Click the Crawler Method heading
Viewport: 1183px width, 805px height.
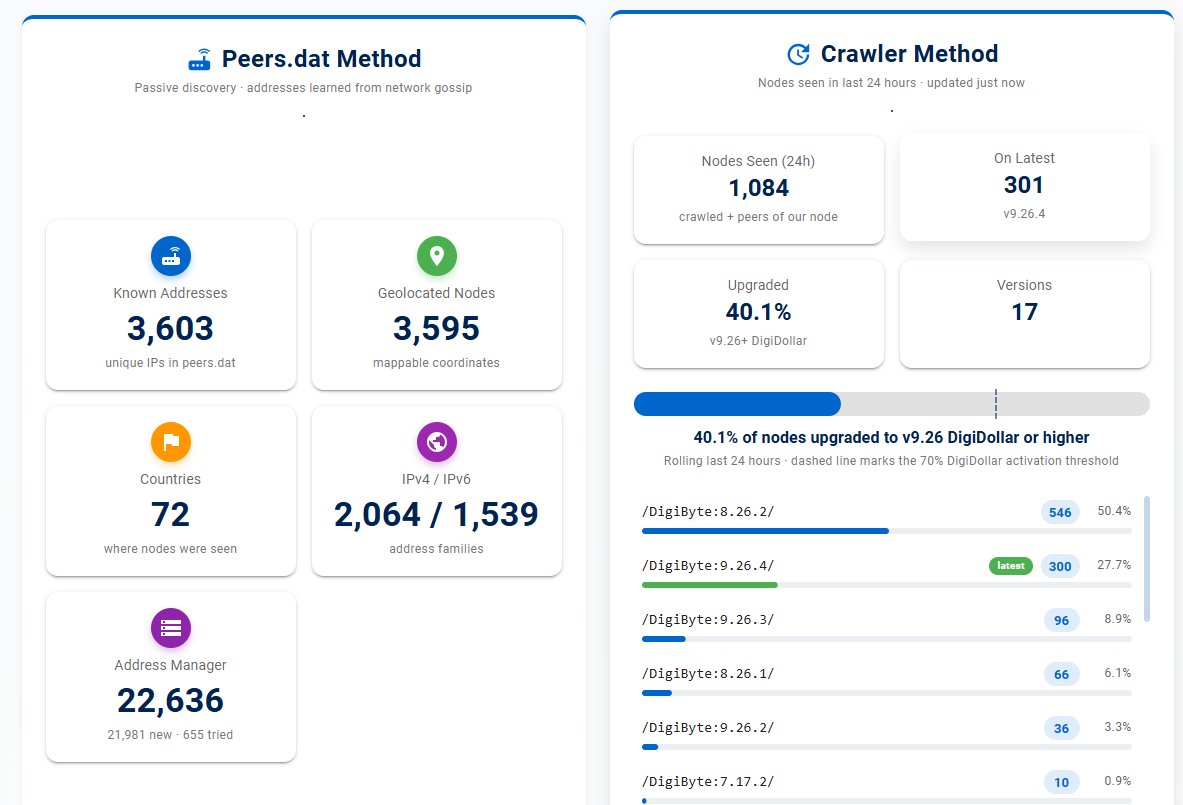tap(909, 54)
